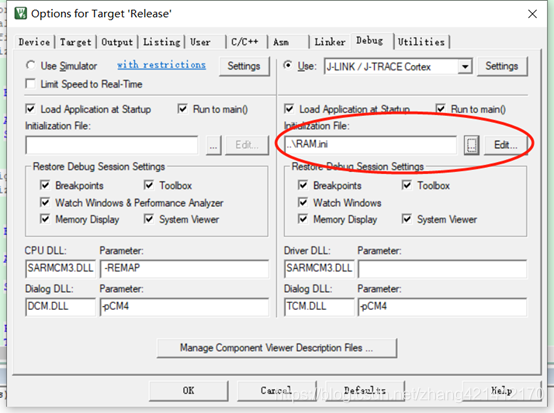The image size is (554, 413).
Task: Click the Keil uVision title bar icon
Action: click(x=20, y=13)
